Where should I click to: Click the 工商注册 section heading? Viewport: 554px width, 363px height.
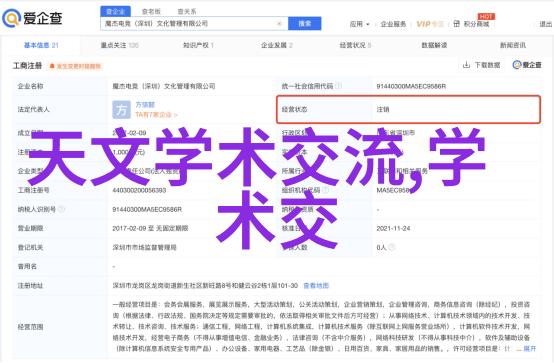[x=28, y=66]
